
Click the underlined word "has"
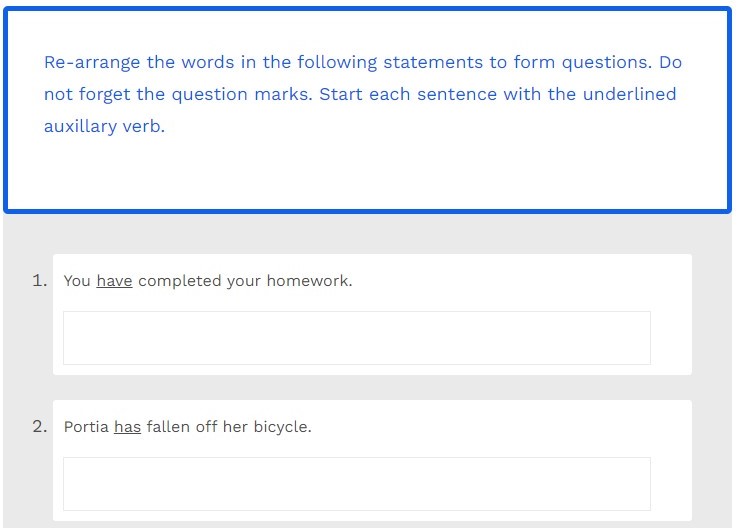pos(127,427)
